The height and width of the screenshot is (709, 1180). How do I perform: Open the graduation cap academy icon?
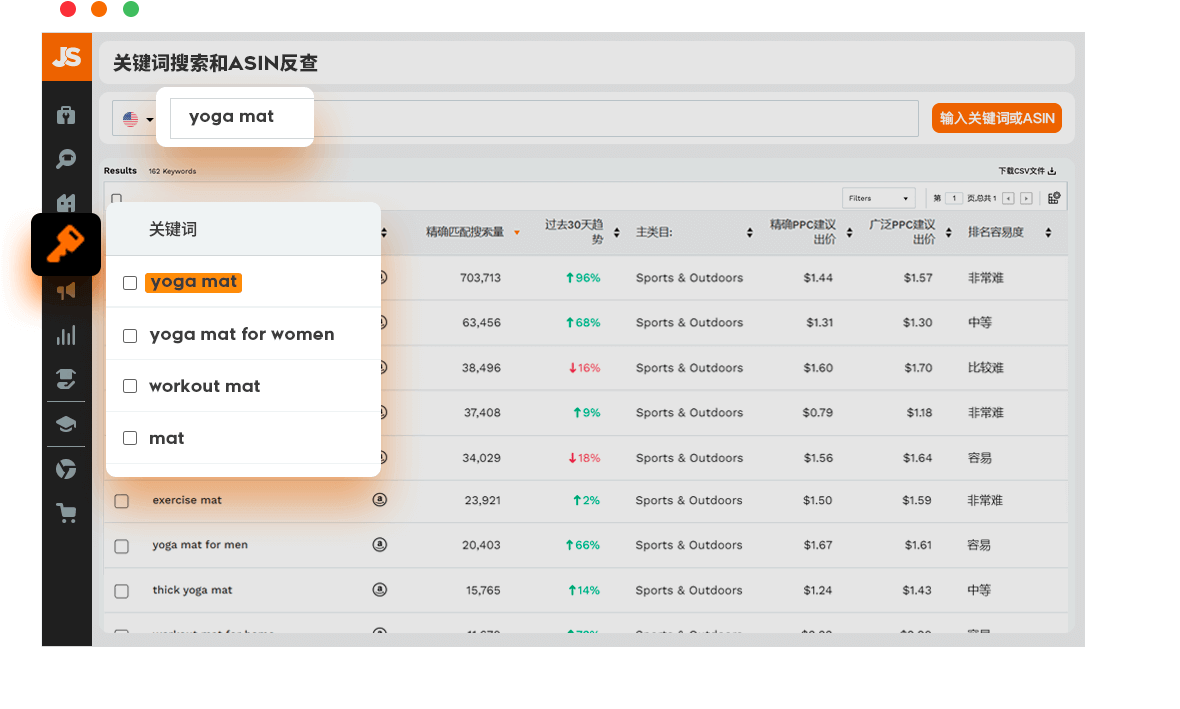coord(66,424)
